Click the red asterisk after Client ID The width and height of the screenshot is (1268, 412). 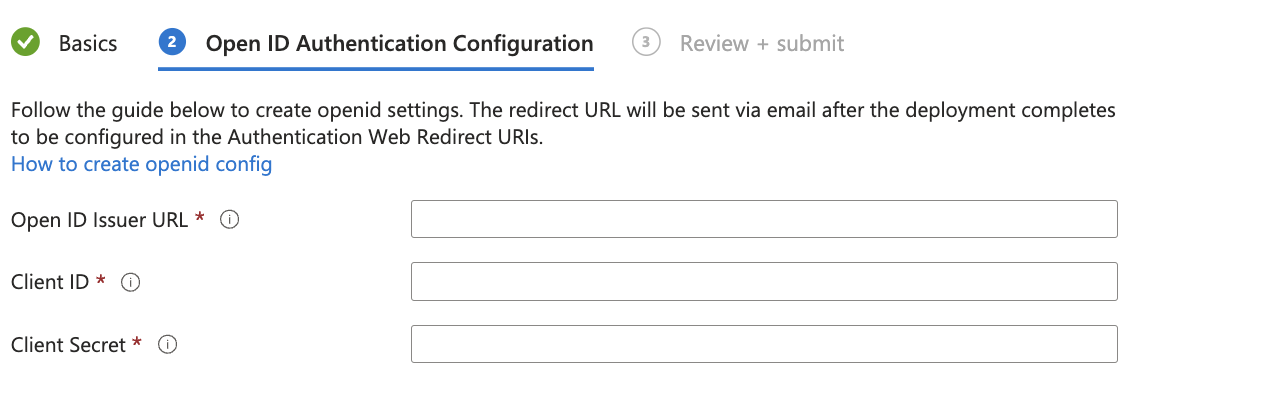(x=101, y=281)
